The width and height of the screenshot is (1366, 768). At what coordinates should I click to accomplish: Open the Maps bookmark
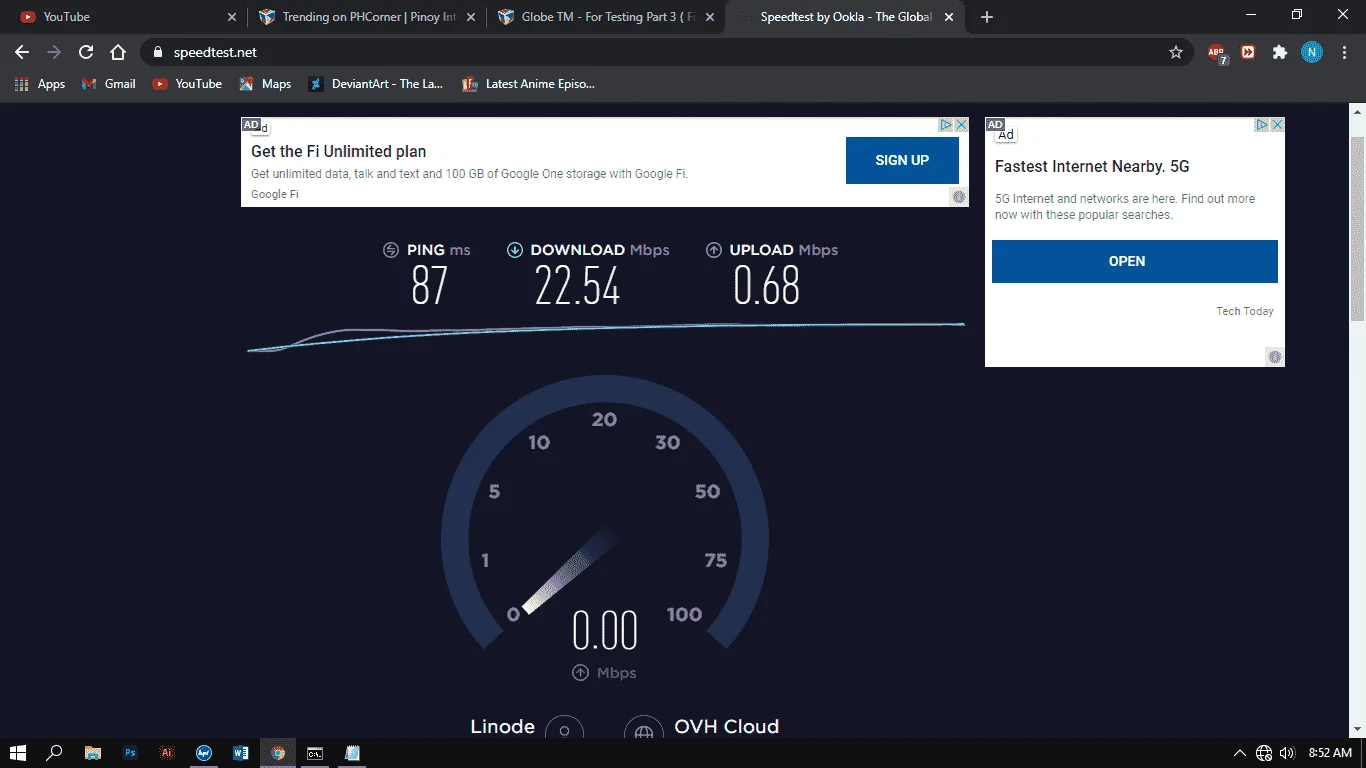(x=265, y=84)
